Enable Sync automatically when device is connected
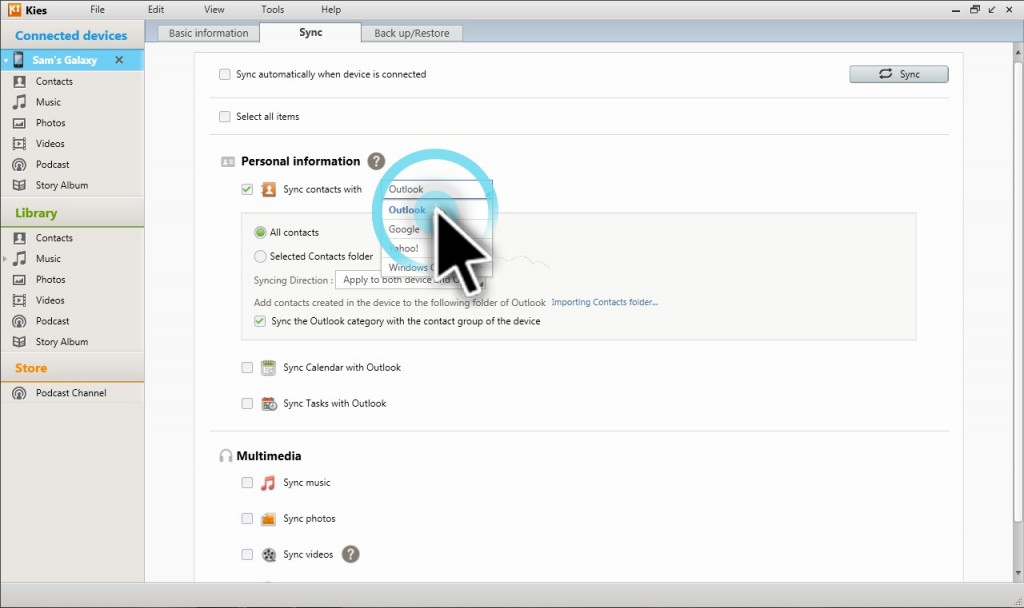Image resolution: width=1024 pixels, height=608 pixels. coord(225,74)
